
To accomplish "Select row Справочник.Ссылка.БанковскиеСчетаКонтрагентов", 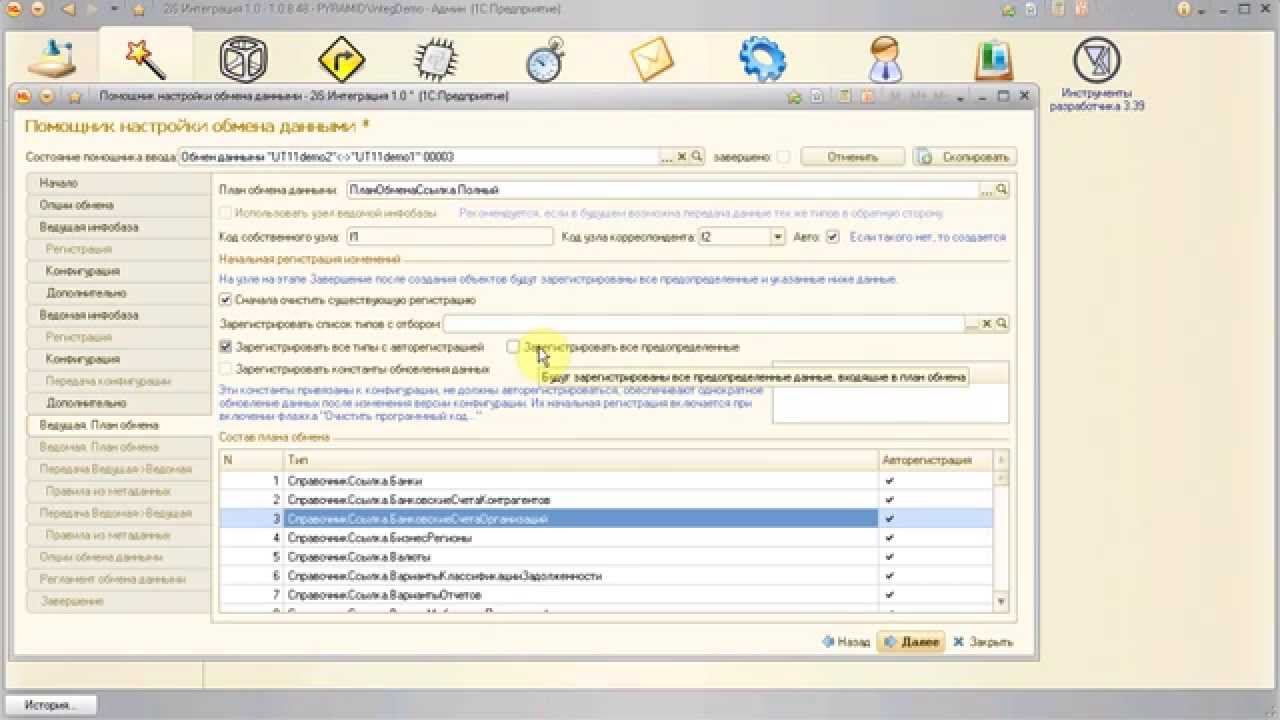I will 607,500.
